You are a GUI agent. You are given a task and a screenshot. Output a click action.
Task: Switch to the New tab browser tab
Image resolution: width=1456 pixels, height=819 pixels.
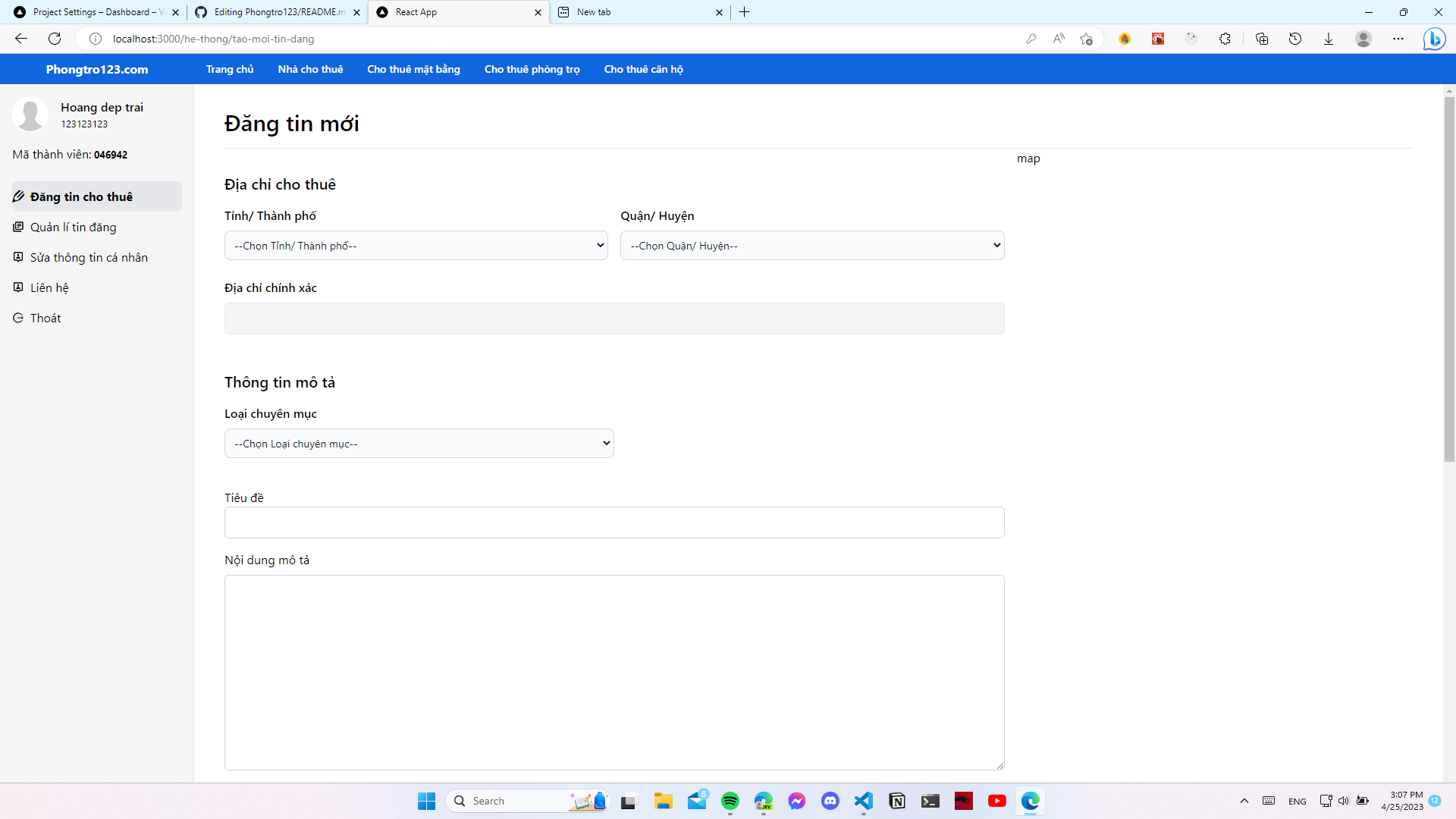[x=641, y=12]
